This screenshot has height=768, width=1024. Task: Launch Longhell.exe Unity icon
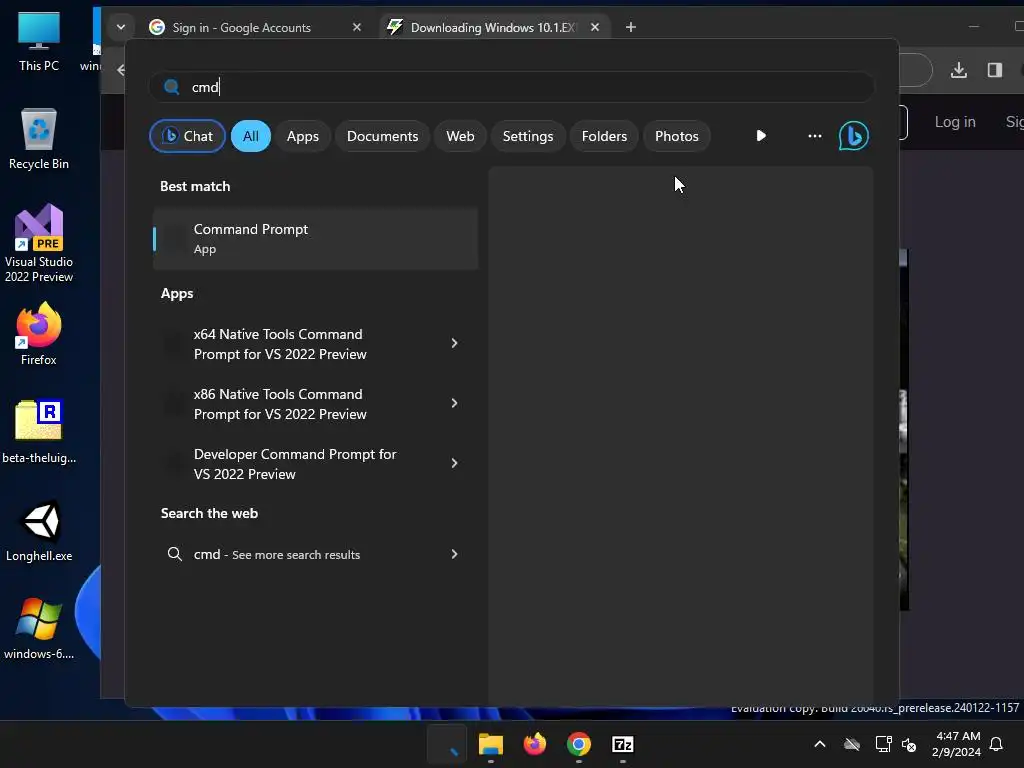39,531
